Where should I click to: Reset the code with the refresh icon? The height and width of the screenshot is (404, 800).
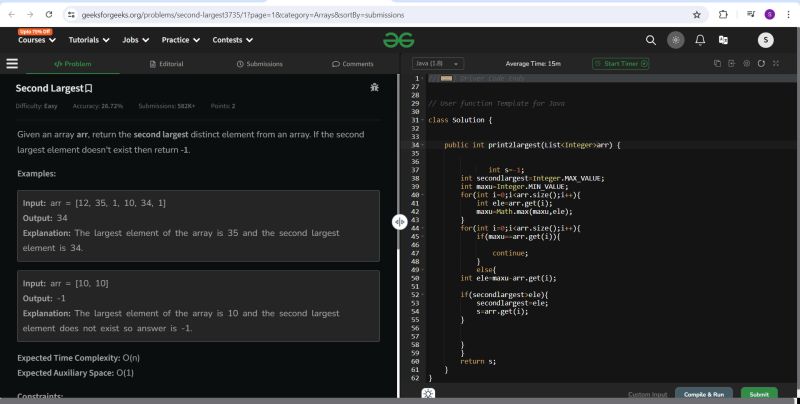pos(761,63)
